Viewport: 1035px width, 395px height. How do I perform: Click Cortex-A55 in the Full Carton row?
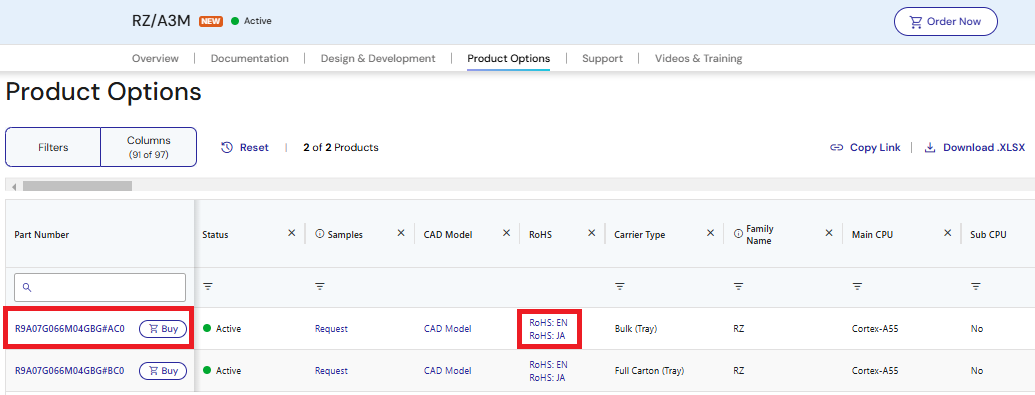click(x=874, y=371)
